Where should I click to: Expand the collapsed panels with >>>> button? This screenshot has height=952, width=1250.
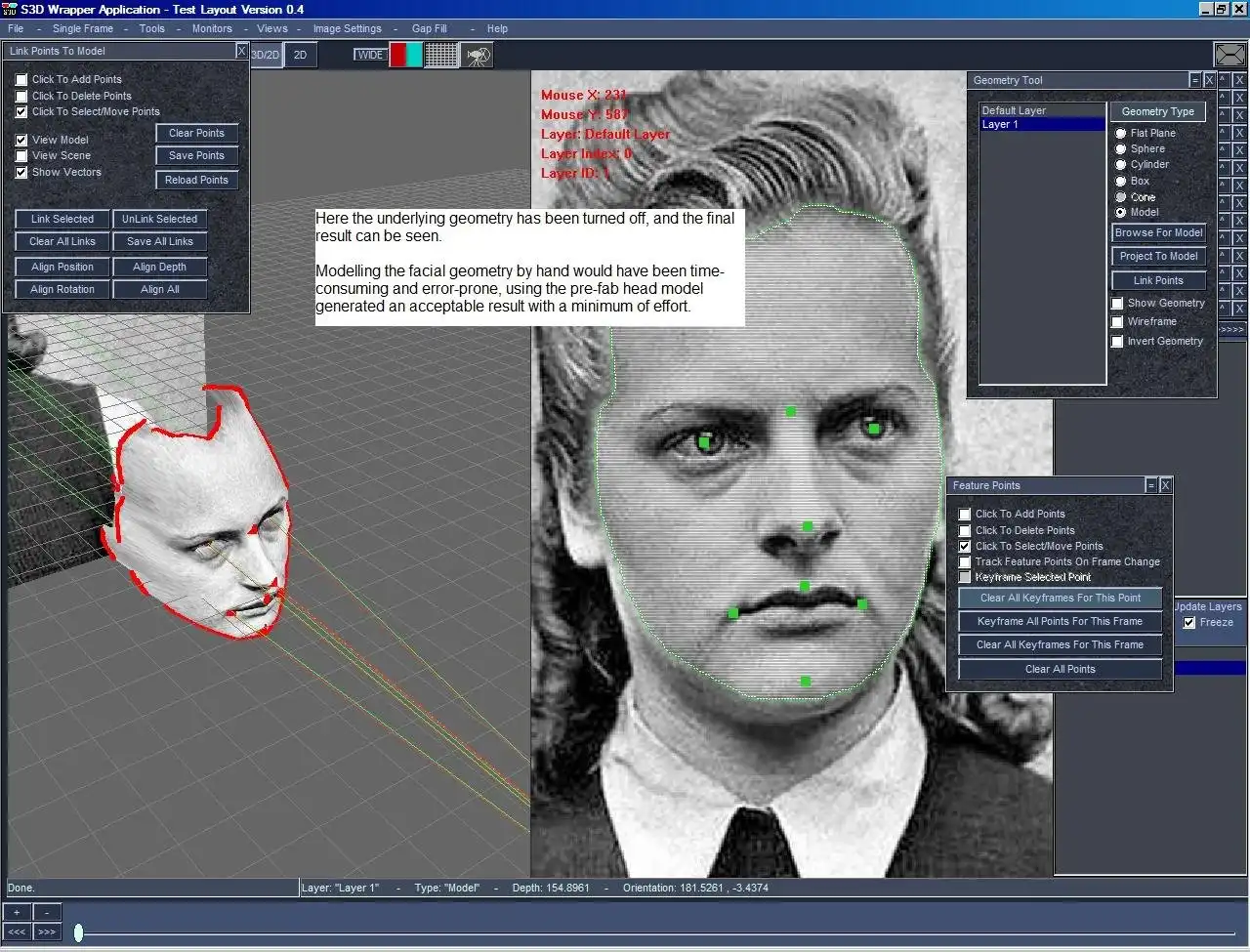coord(1231,329)
